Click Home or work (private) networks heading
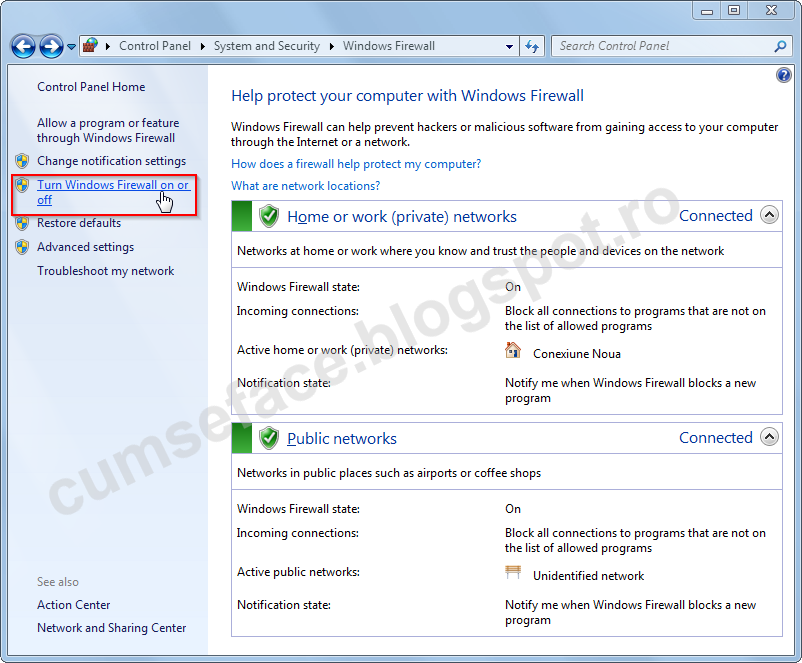 [402, 216]
